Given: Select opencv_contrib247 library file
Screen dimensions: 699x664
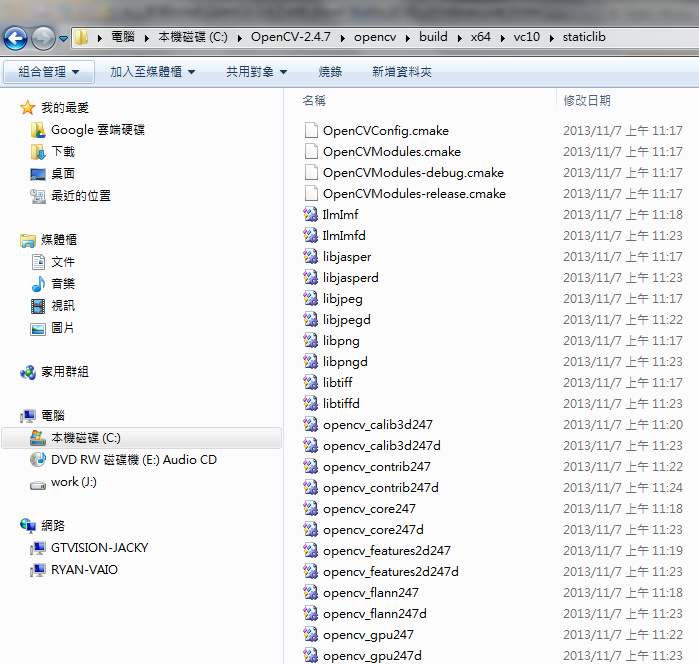Looking at the screenshot, I should [x=377, y=466].
